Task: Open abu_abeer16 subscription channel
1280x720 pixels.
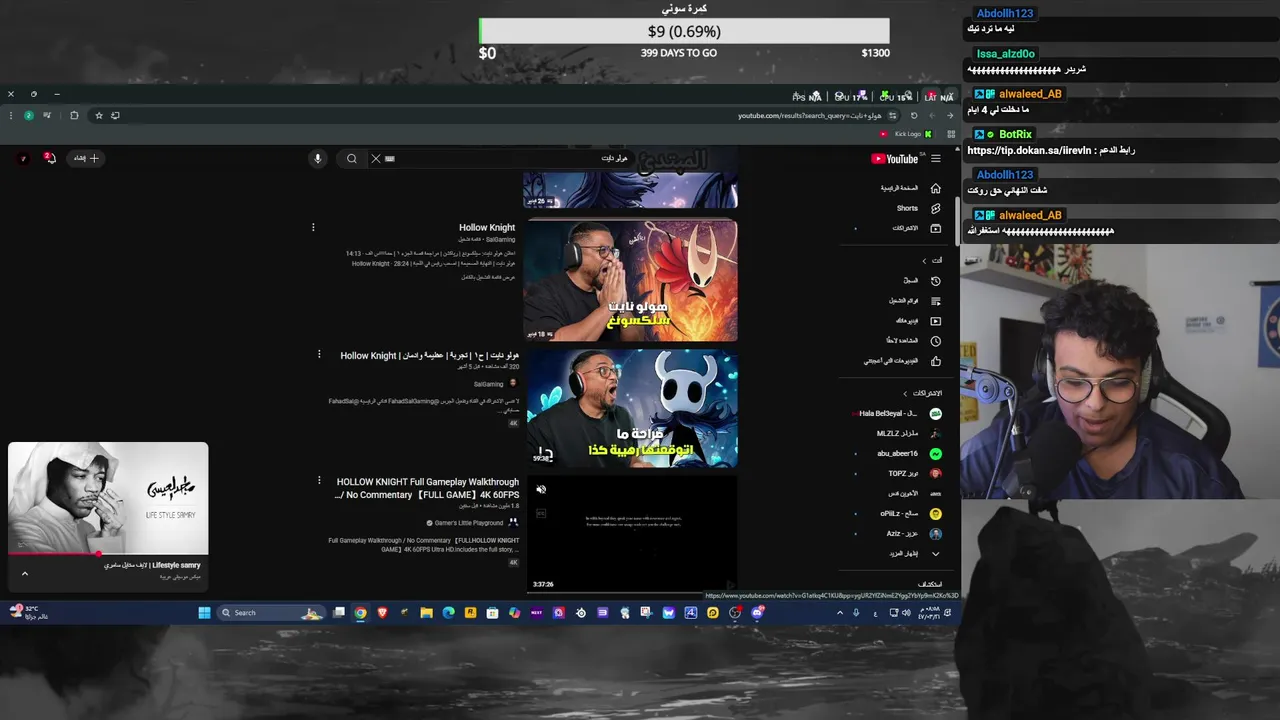Action: (x=909, y=453)
